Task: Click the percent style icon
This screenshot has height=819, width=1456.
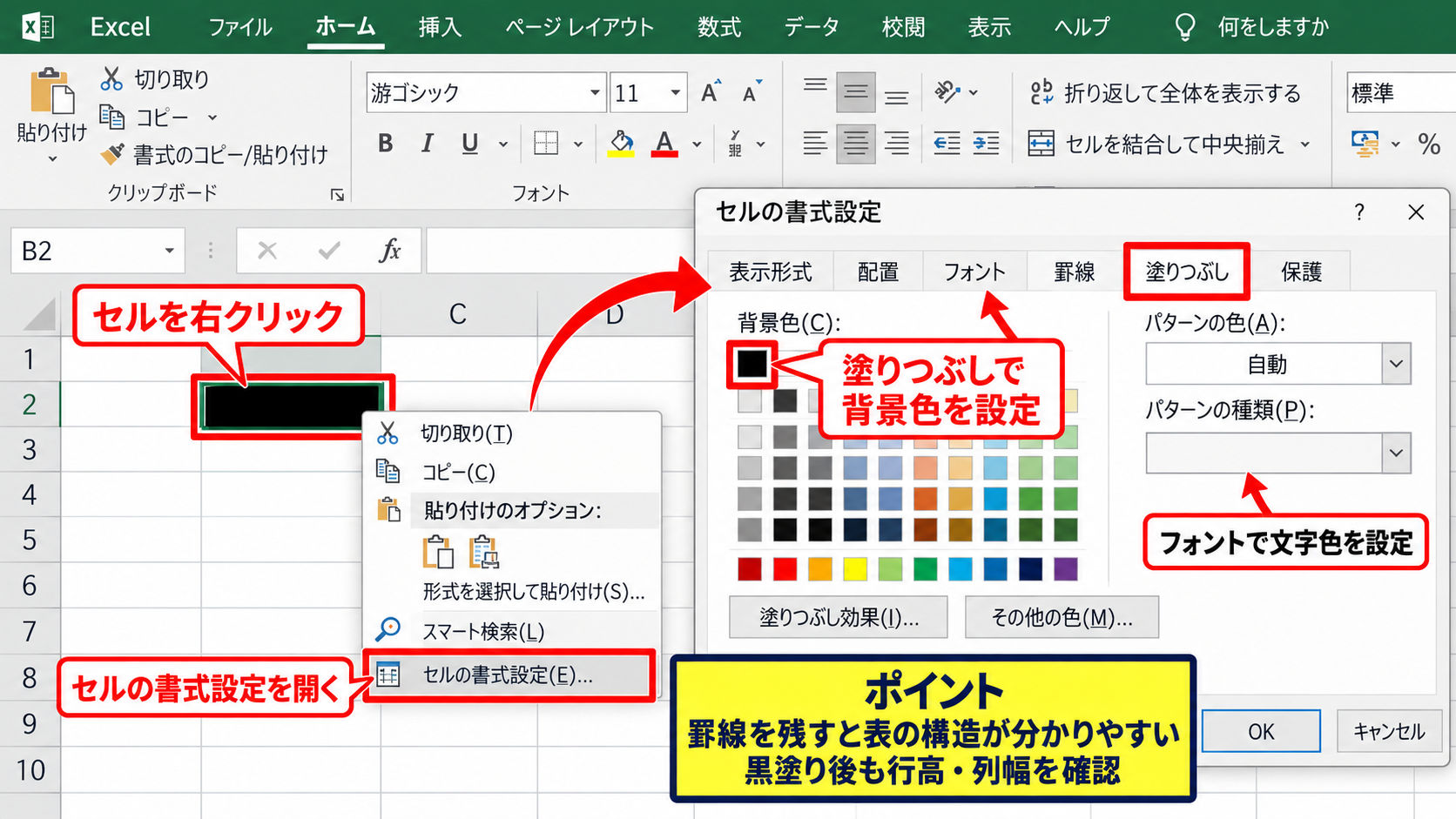Action: pyautogui.click(x=1429, y=144)
